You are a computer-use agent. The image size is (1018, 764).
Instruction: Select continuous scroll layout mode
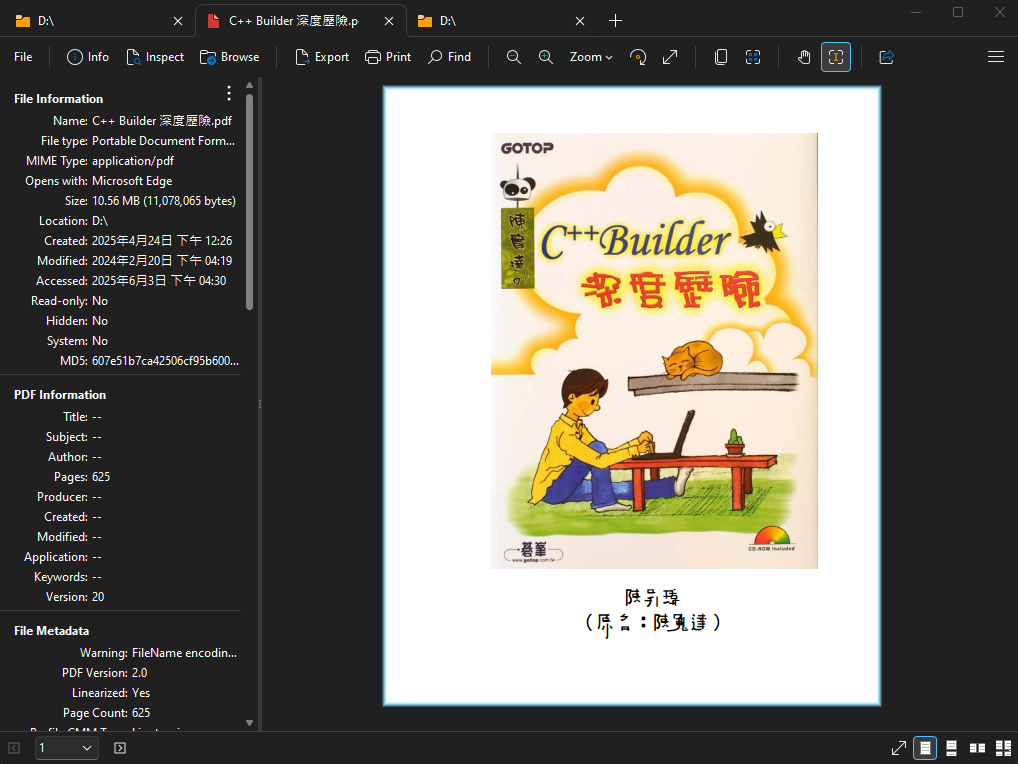click(x=951, y=748)
